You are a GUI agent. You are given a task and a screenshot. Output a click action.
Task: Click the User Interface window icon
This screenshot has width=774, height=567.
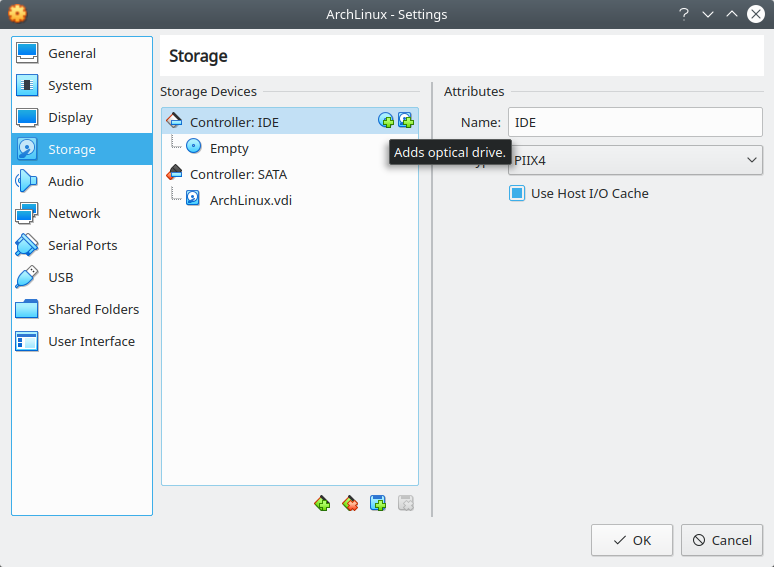tap(27, 341)
